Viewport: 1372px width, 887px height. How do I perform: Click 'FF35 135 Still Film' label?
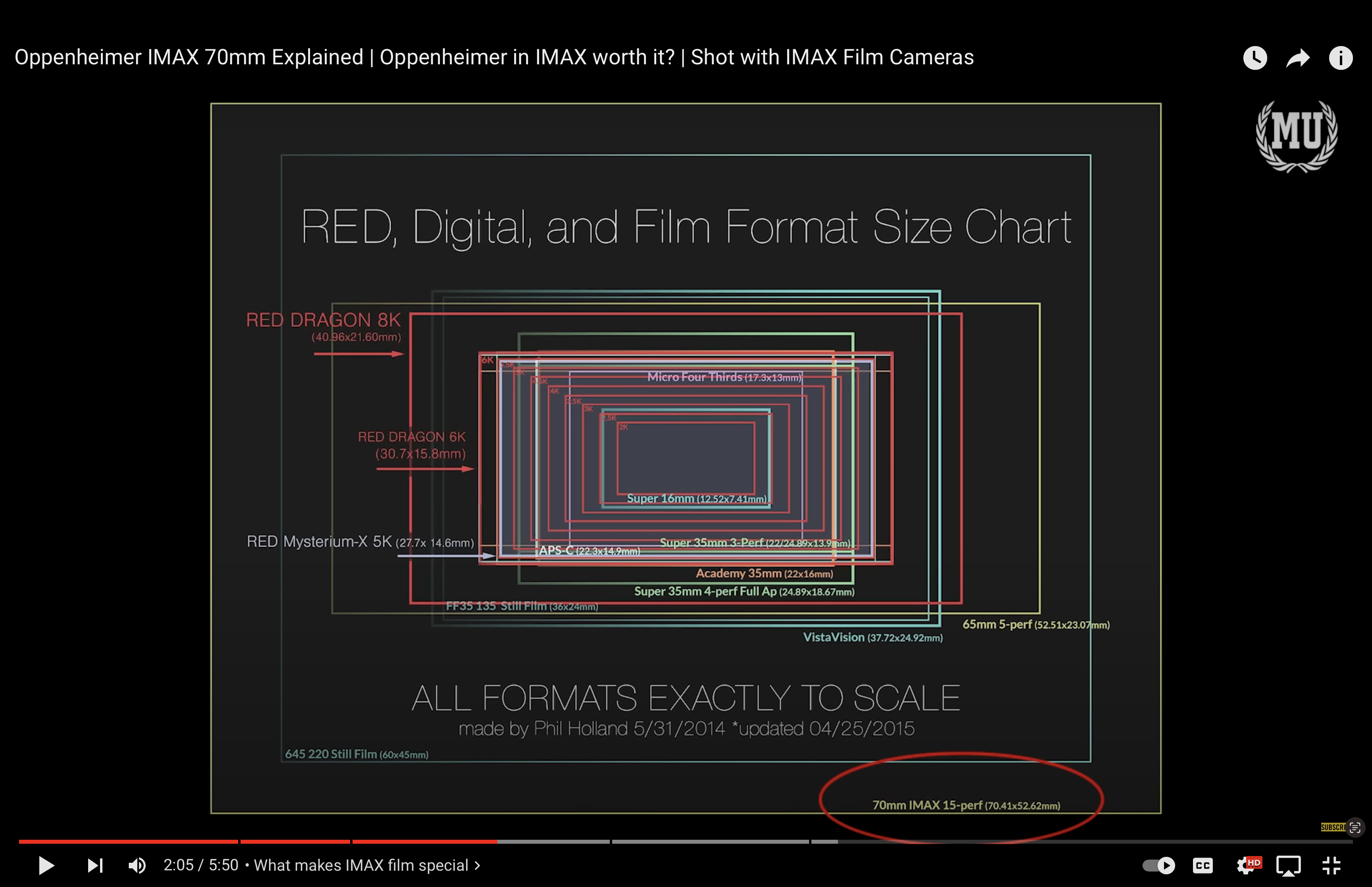click(522, 606)
